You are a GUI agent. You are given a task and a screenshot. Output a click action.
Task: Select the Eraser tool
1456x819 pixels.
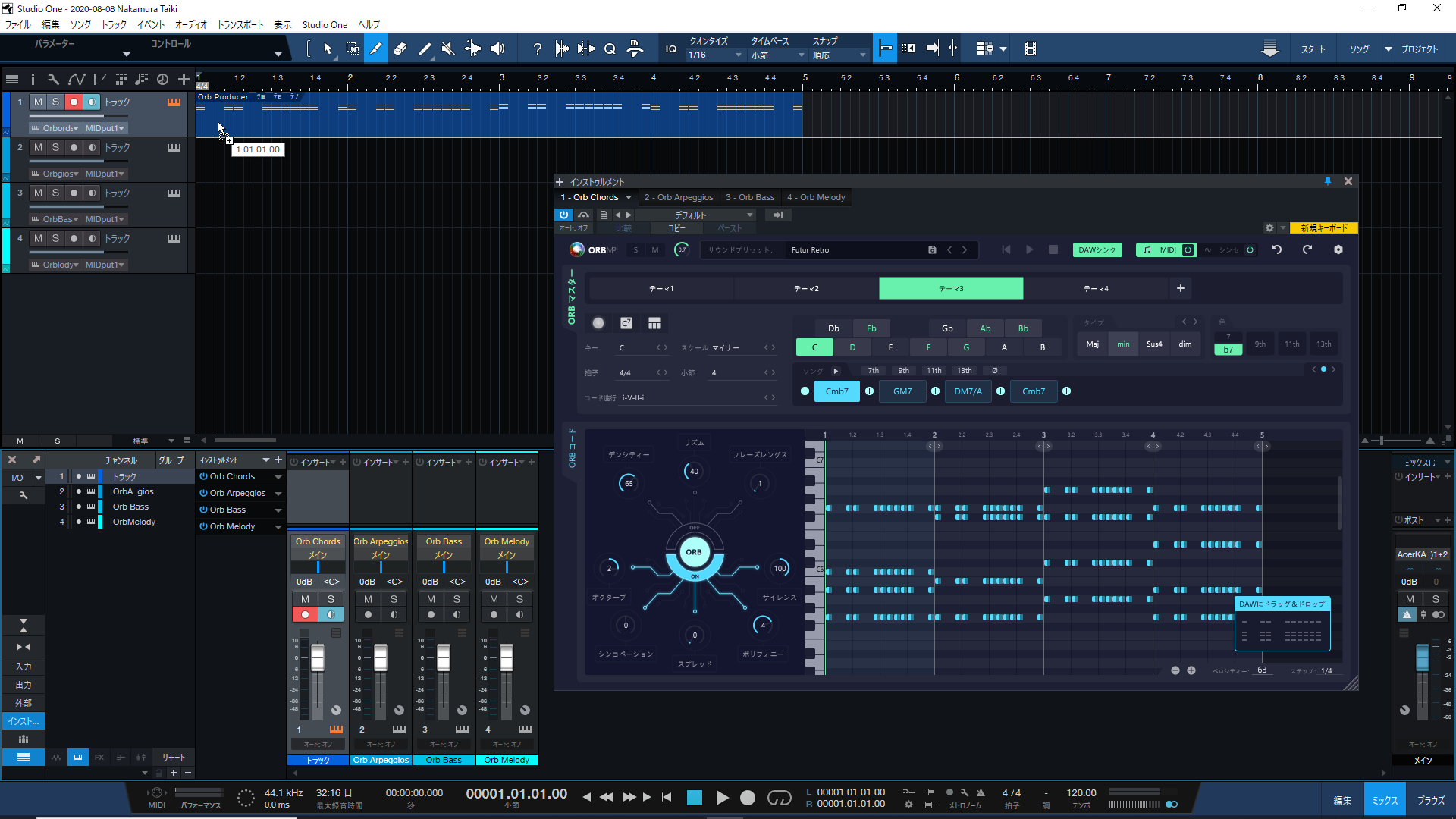(400, 49)
